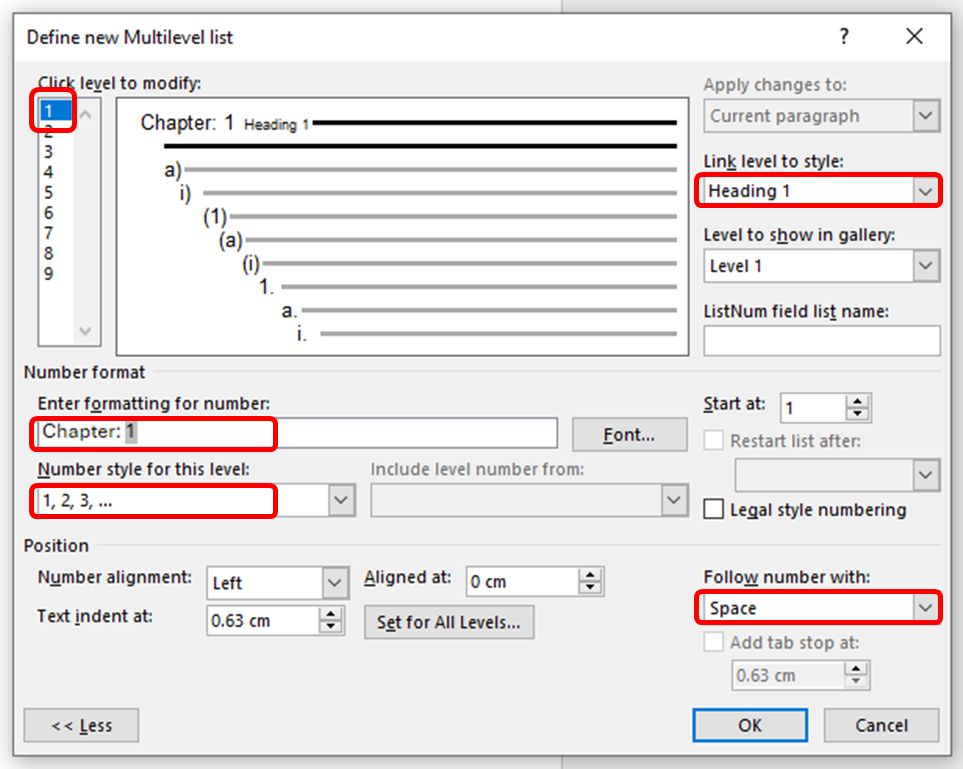Open the Link level to style dropdown

point(926,190)
